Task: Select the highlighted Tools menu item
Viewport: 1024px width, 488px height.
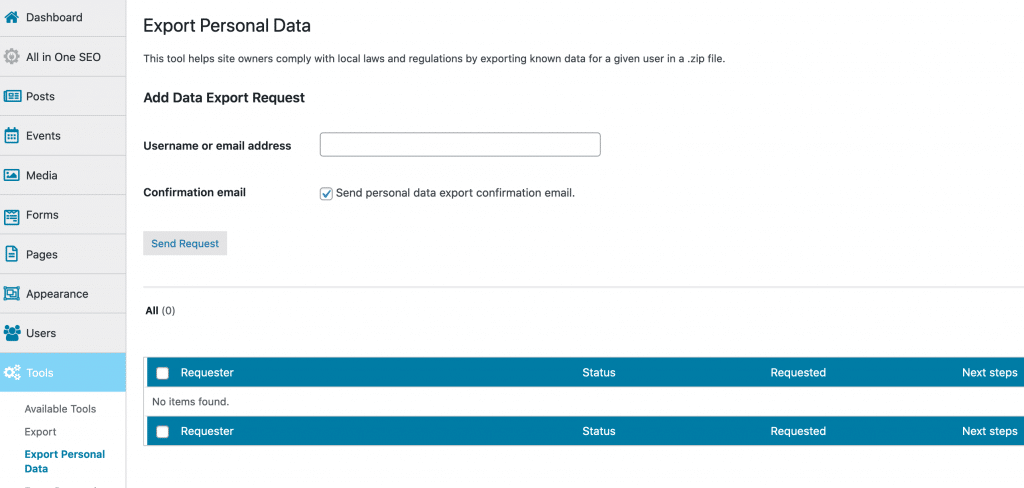Action: 63,372
